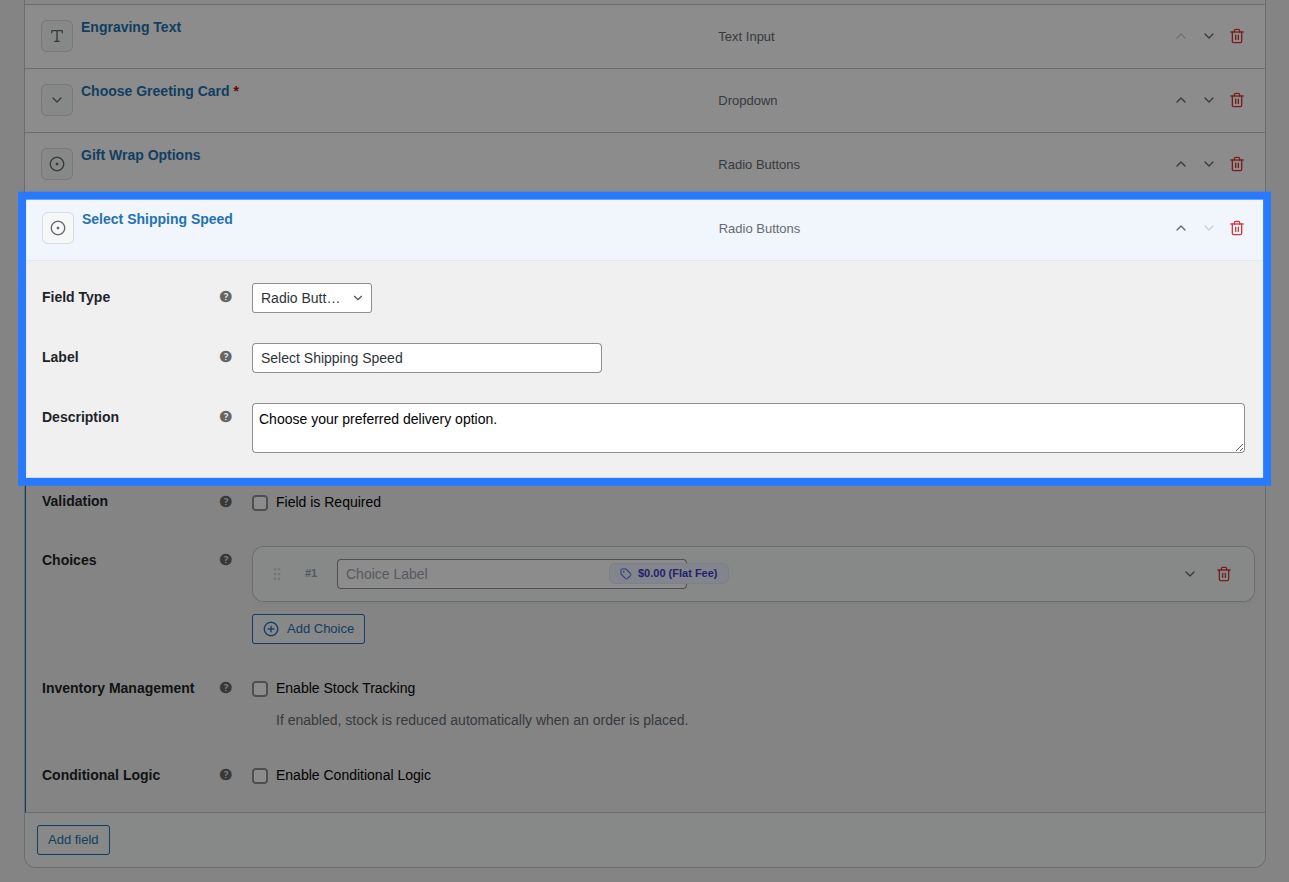
Task: Delete the Select Shipping Speed field
Action: pos(1237,228)
